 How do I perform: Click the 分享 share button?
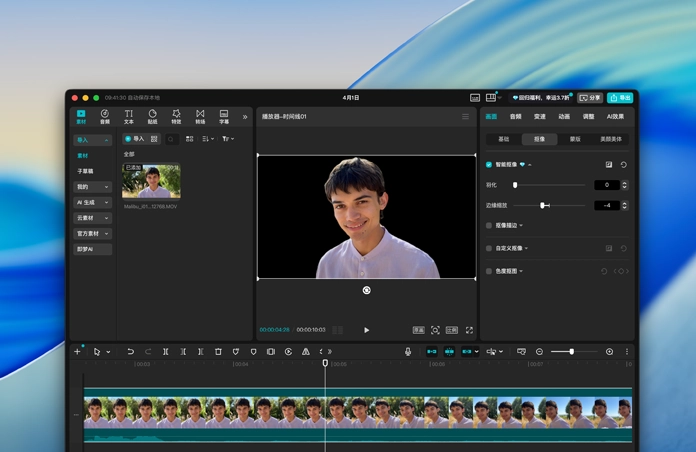click(x=590, y=98)
